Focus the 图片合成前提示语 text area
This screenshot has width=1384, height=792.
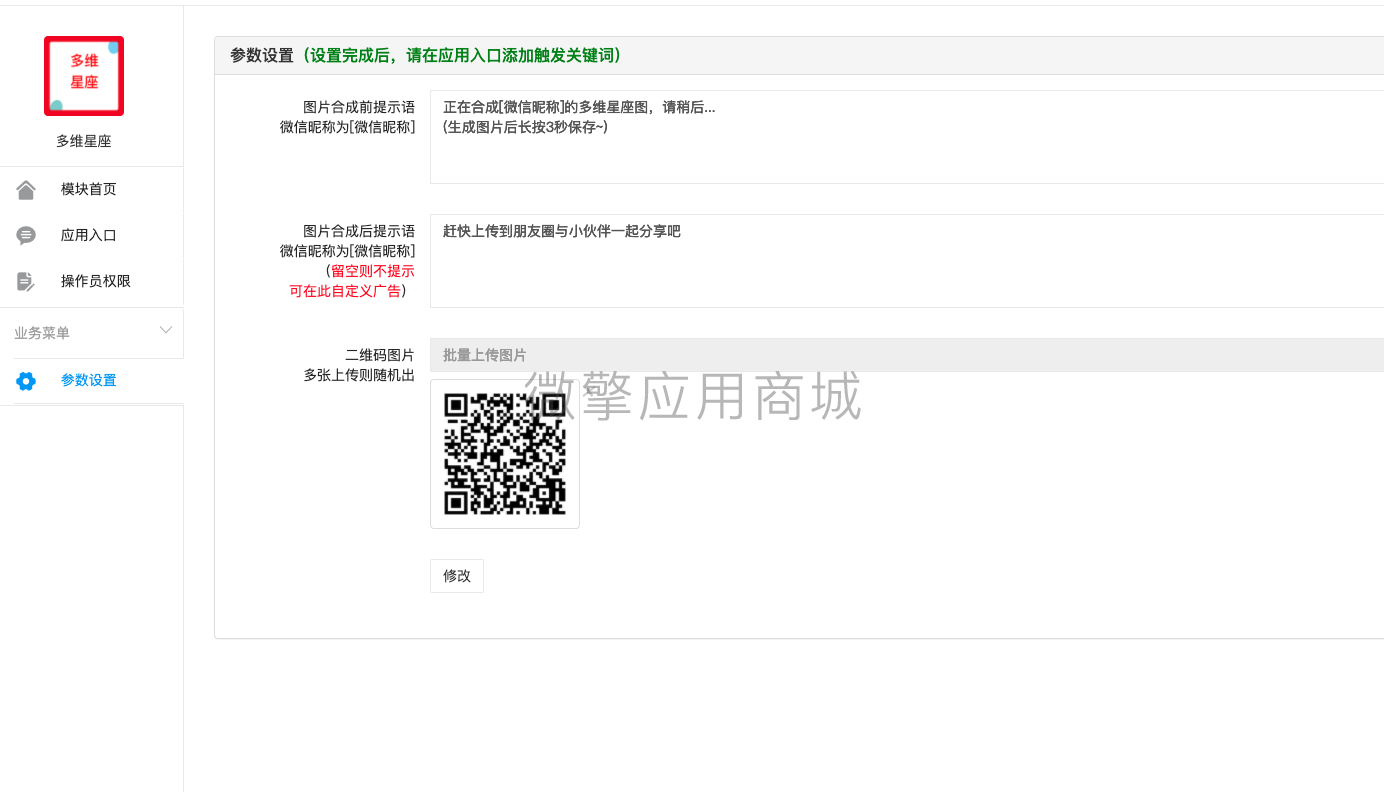(x=907, y=137)
